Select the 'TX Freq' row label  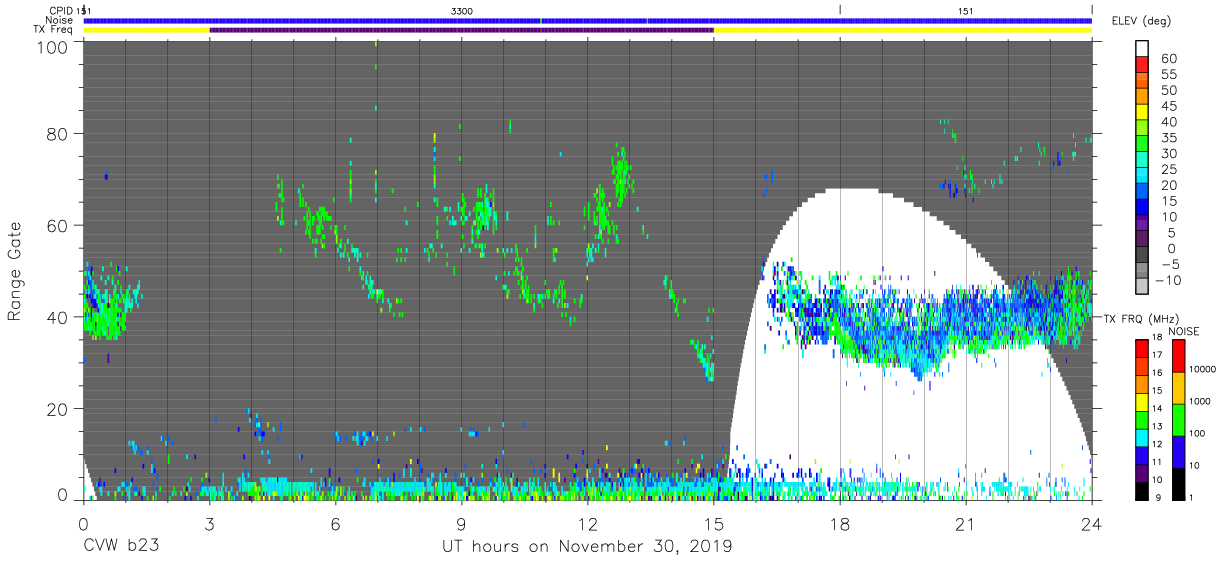54,30
